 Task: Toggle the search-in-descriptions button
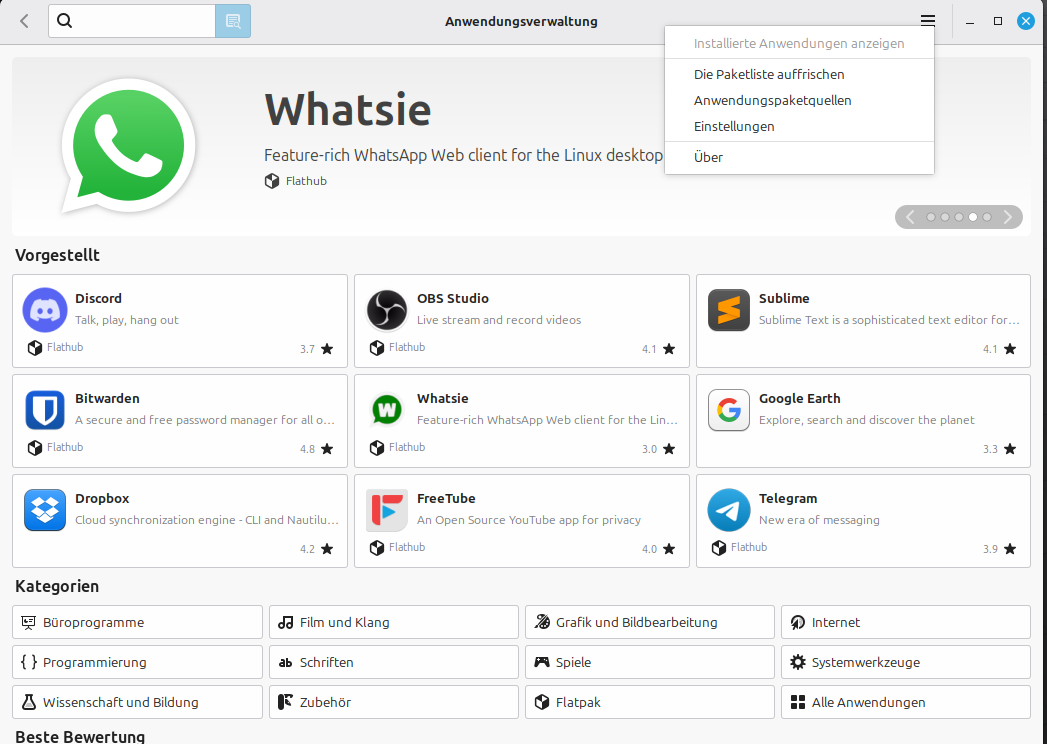pos(233,21)
